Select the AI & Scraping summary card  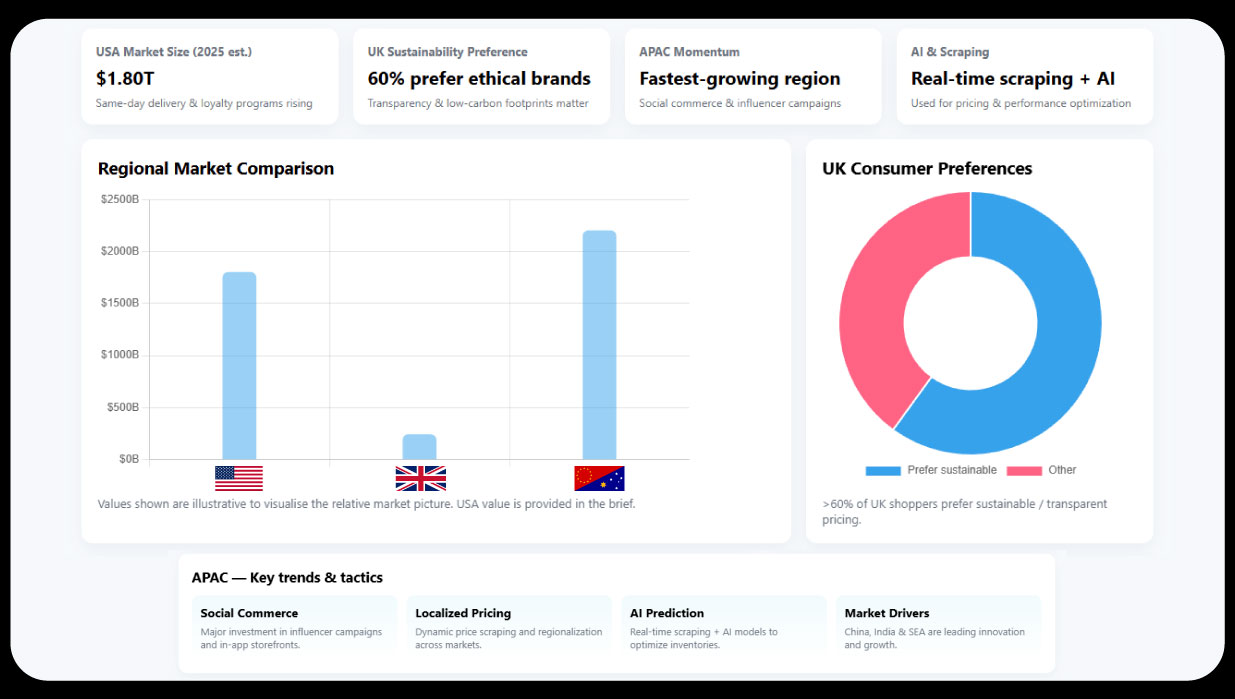(x=1024, y=77)
